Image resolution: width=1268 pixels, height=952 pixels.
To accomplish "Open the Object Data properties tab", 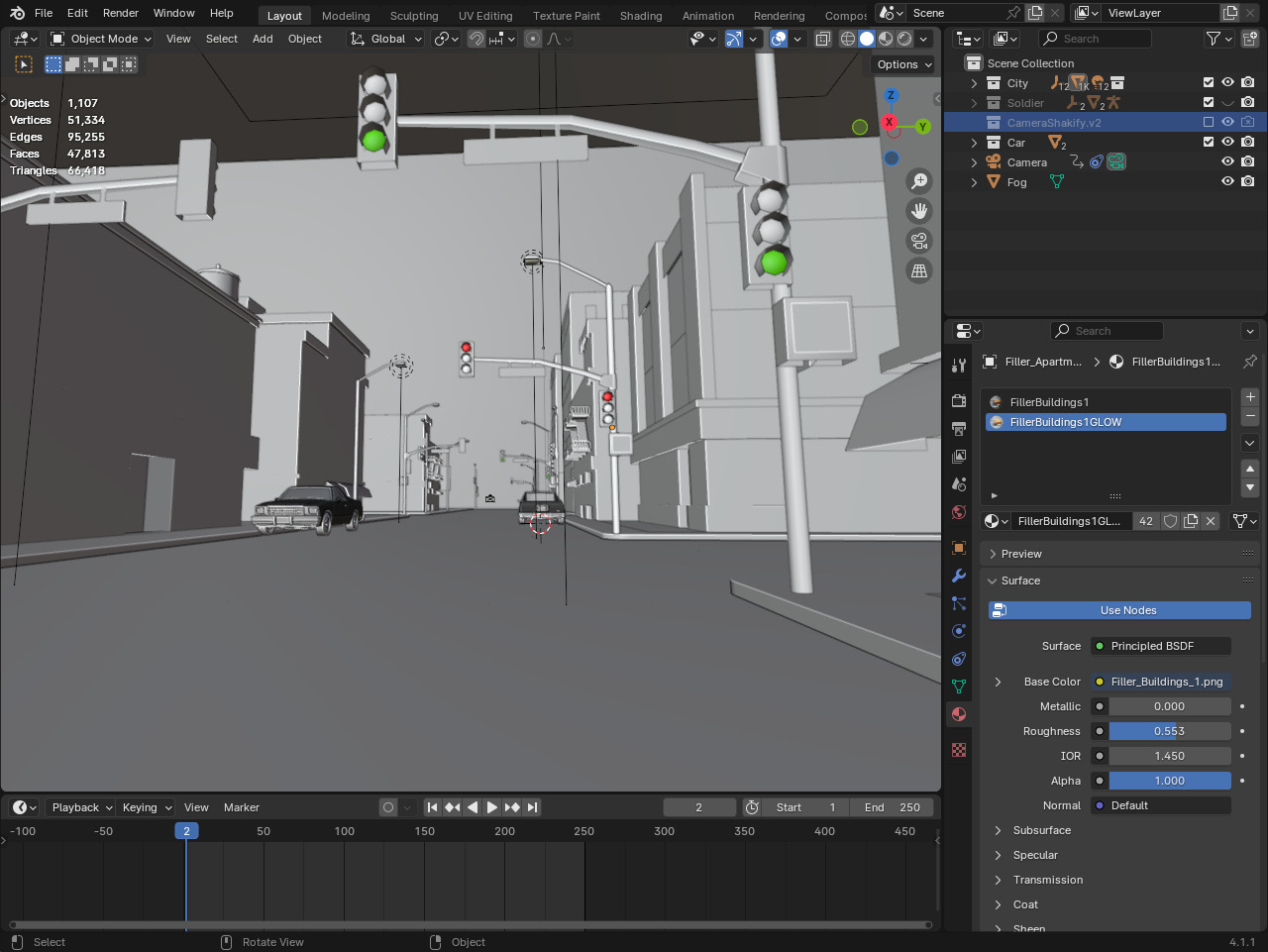I will [959, 687].
